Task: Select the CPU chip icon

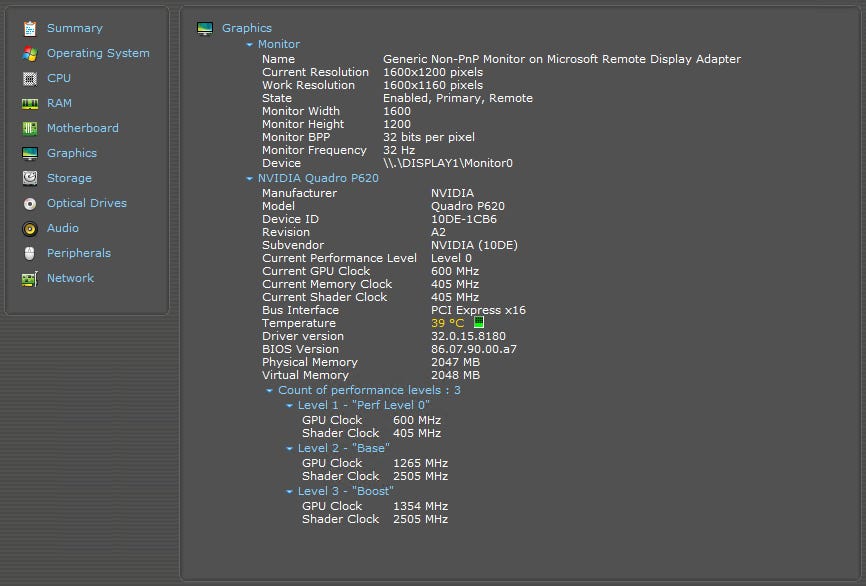Action: [29, 78]
